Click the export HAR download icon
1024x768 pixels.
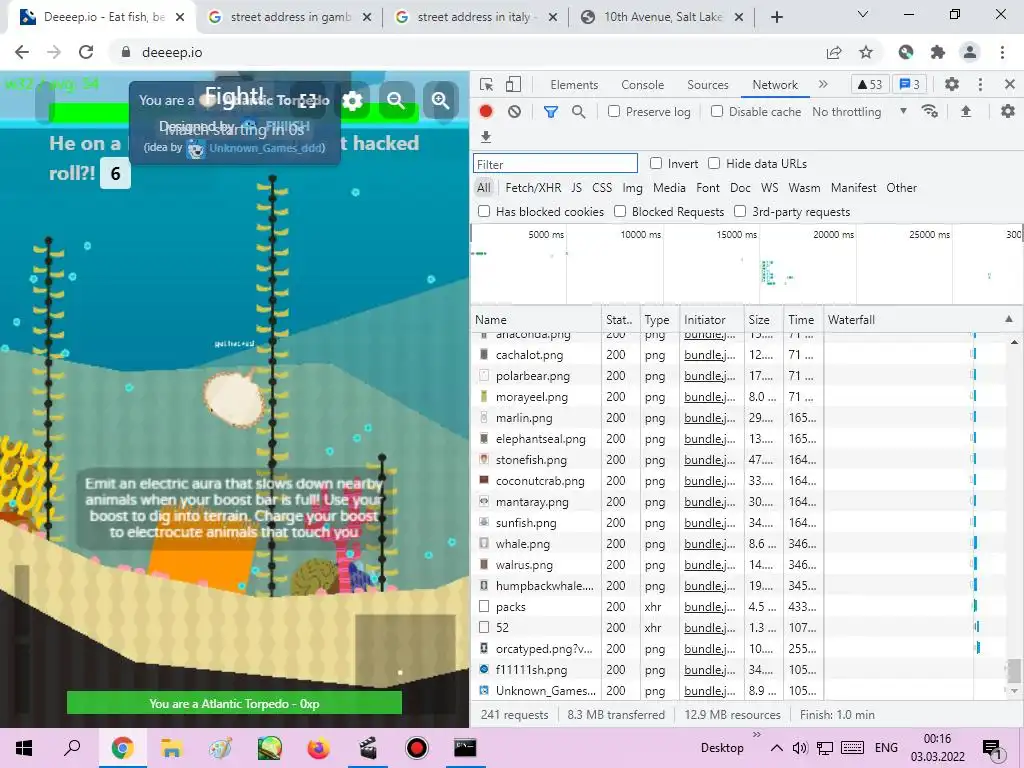[485, 136]
